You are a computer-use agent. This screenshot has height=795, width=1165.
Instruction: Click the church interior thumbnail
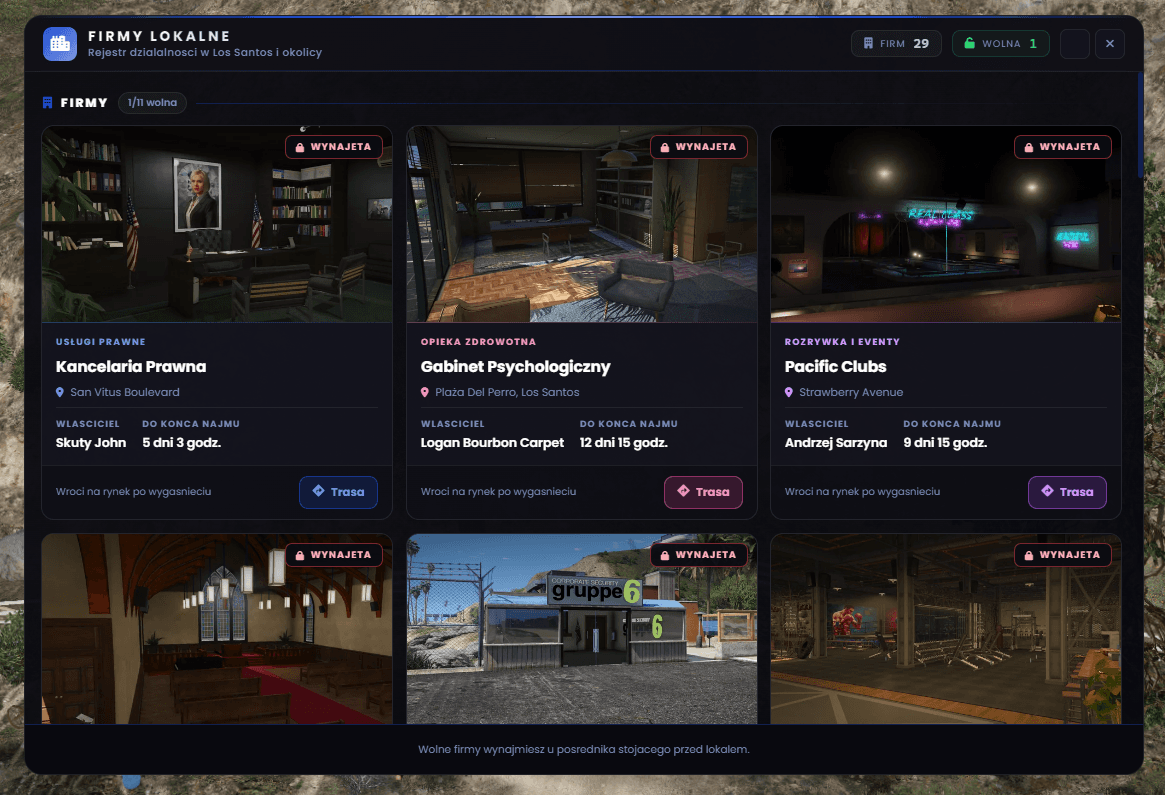(x=217, y=629)
